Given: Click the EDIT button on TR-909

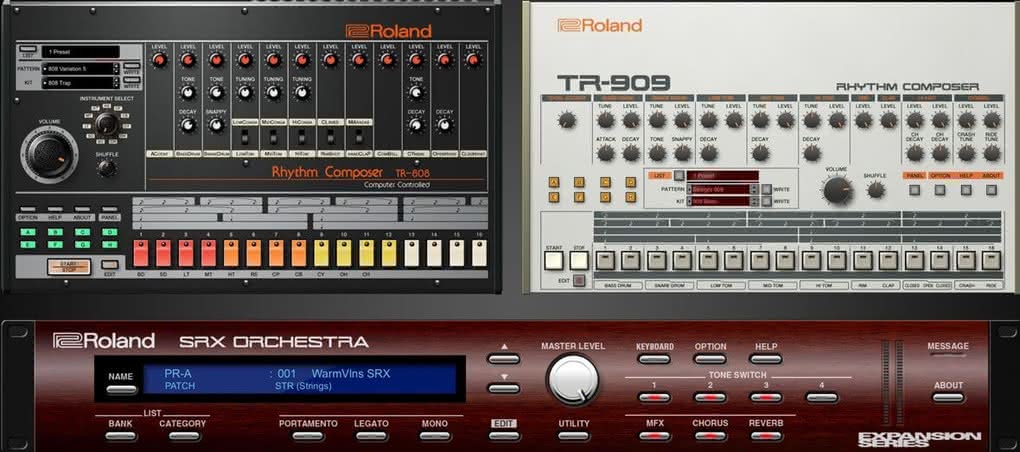Looking at the screenshot, I should pyautogui.click(x=580, y=281).
